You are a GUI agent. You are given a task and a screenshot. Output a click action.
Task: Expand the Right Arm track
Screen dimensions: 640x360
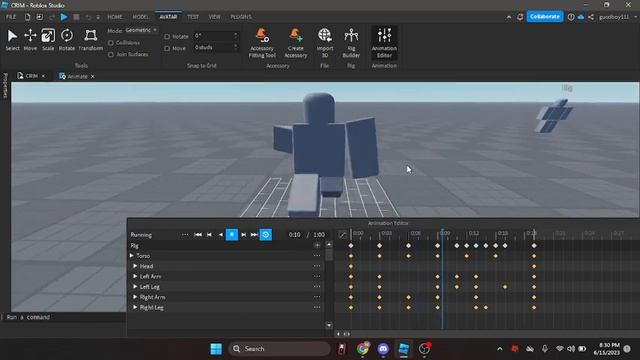[x=135, y=297]
